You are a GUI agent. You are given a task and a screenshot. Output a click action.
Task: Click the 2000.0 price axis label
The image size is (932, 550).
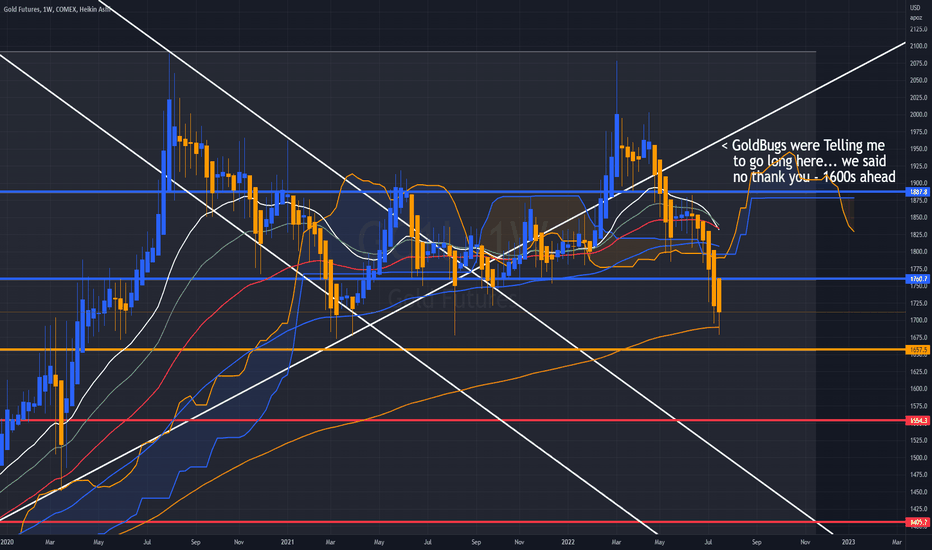click(918, 115)
